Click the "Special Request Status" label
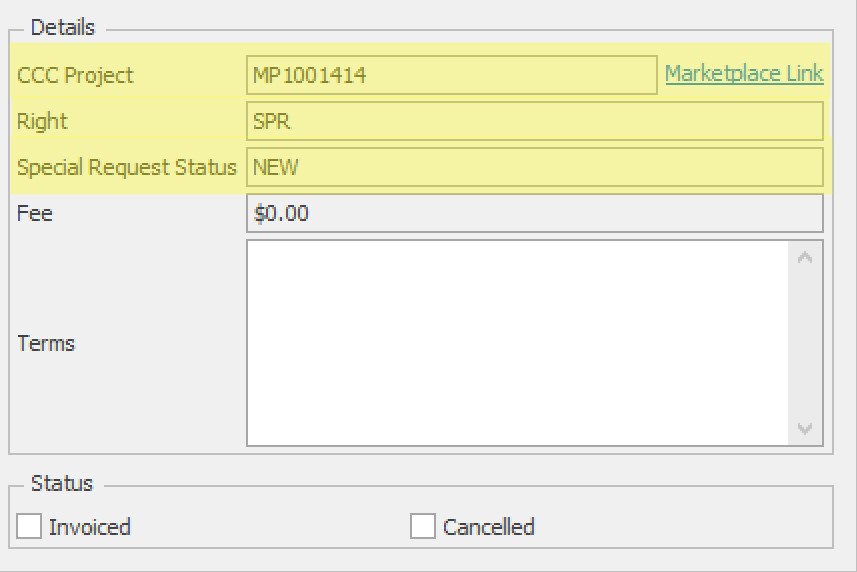 coord(127,167)
